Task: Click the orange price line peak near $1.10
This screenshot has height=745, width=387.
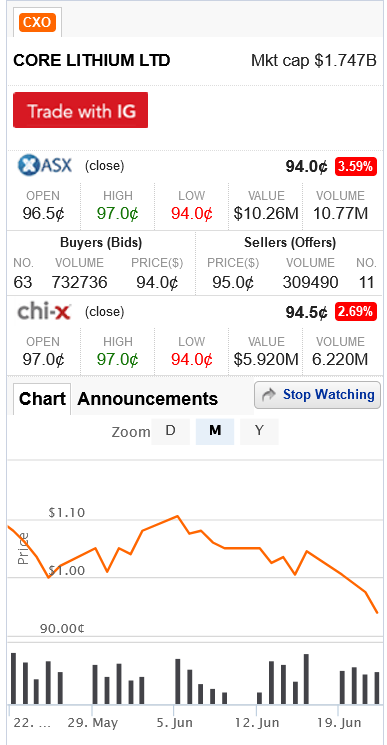Action: coord(177,516)
